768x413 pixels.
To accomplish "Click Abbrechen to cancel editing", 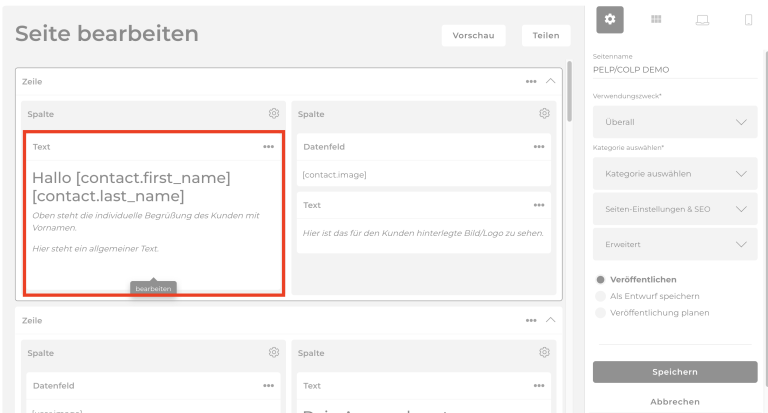I will coord(675,401).
